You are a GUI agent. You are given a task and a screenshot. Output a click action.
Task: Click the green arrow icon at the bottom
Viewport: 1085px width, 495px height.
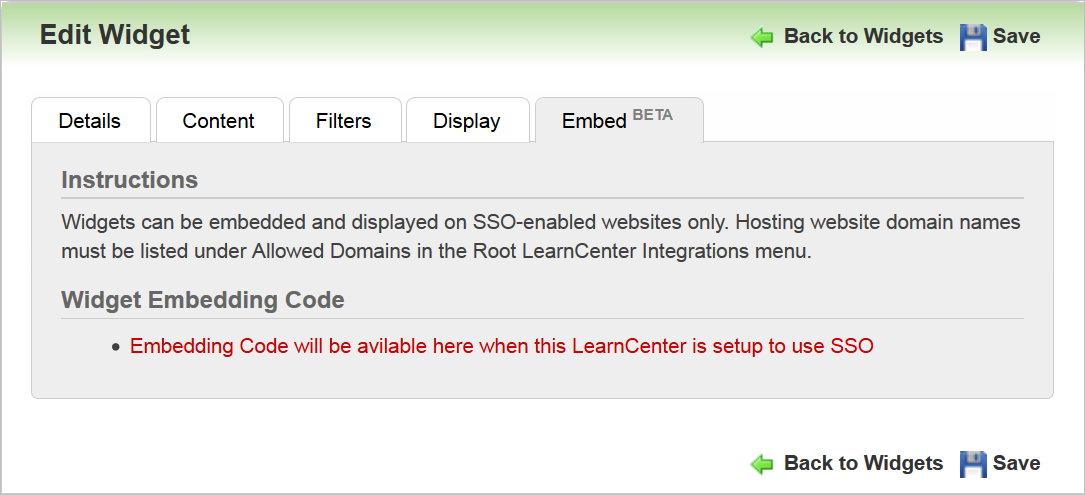point(762,464)
